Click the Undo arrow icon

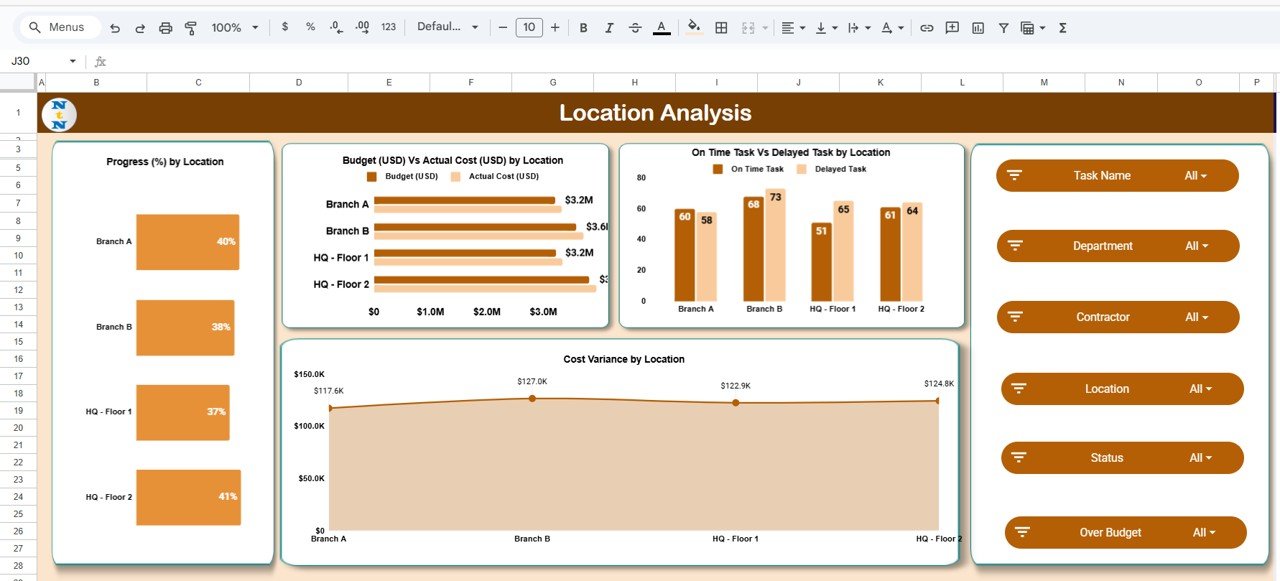[115, 28]
